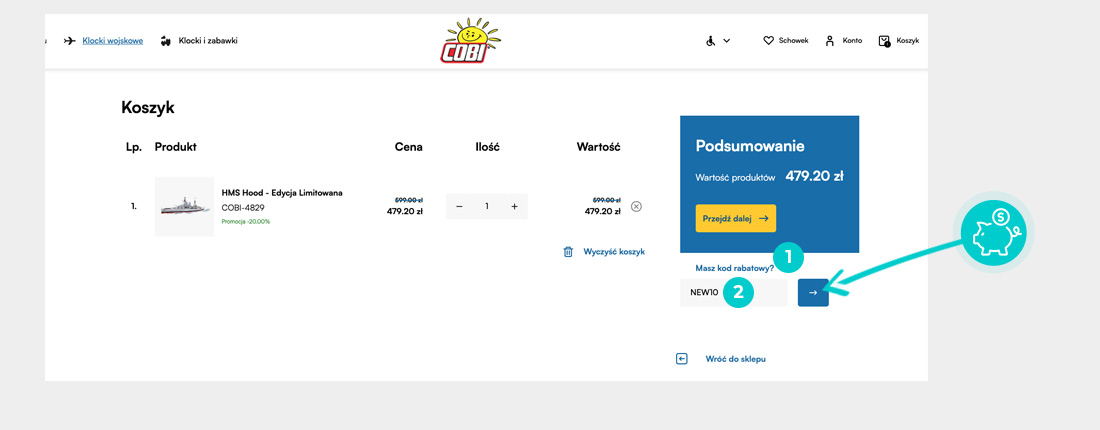Apply discount code with the arrow button
1100x430 pixels.
coord(813,292)
